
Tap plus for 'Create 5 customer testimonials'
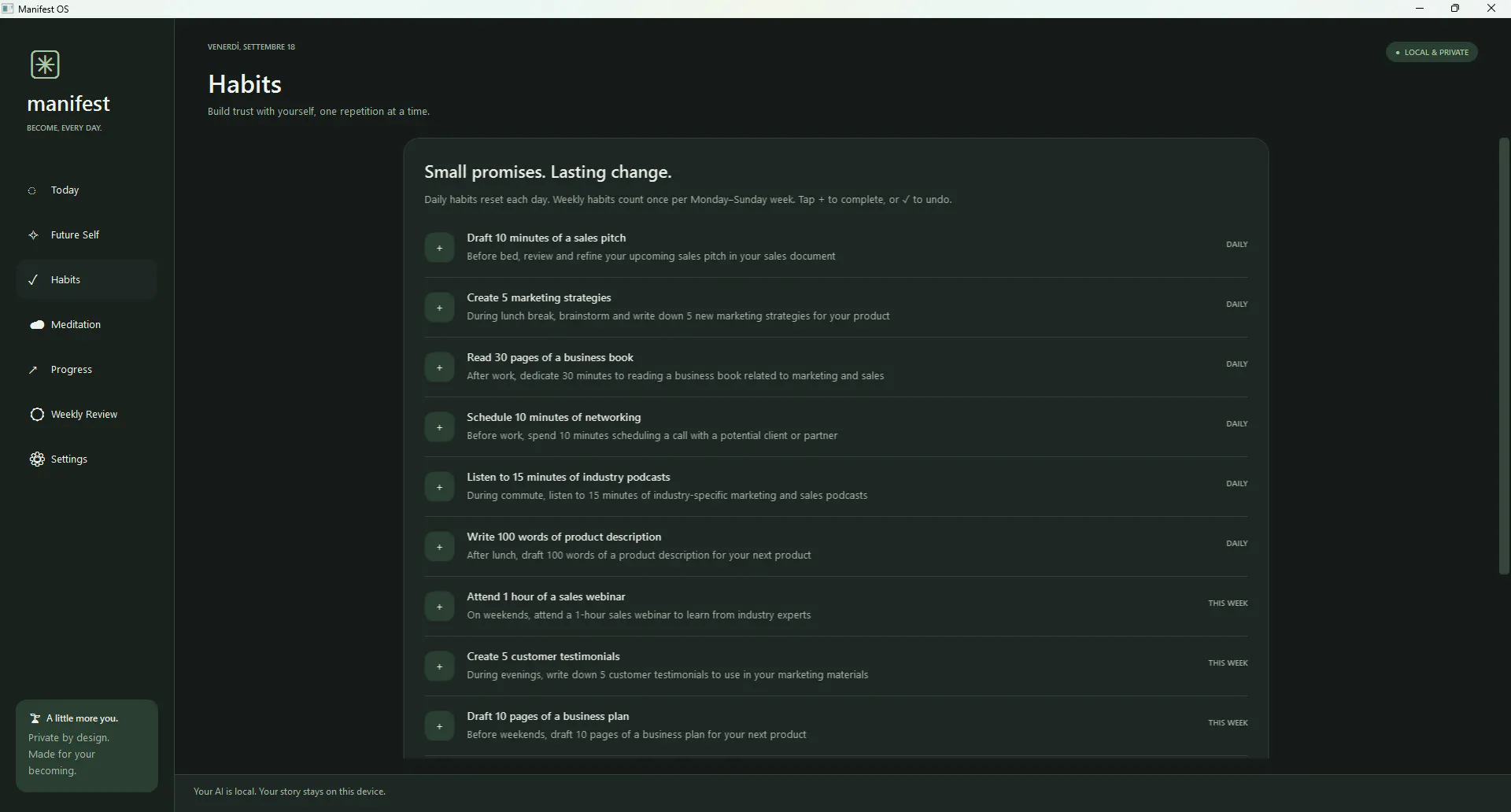[439, 666]
